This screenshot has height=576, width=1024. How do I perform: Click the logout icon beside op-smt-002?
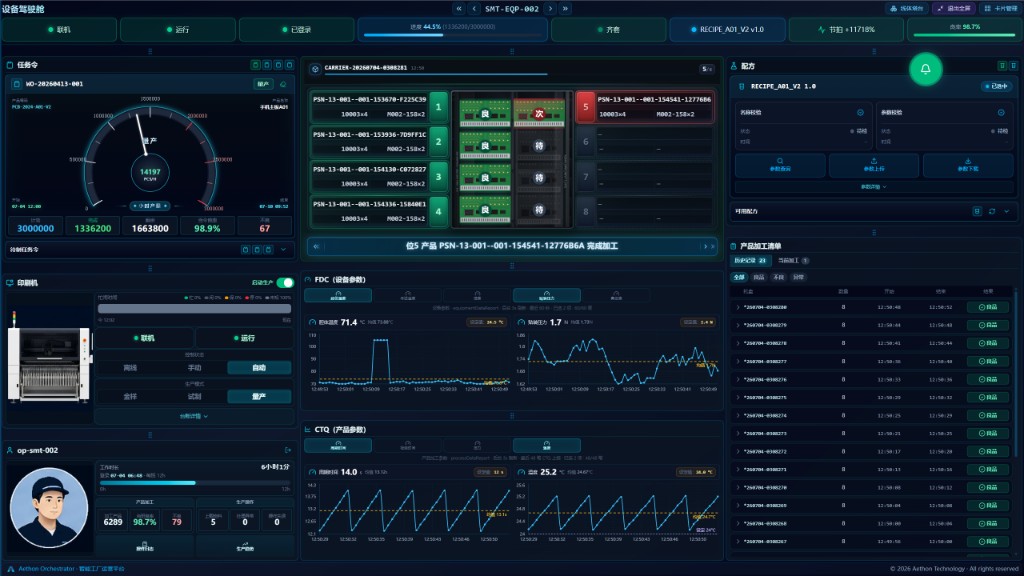click(x=288, y=450)
